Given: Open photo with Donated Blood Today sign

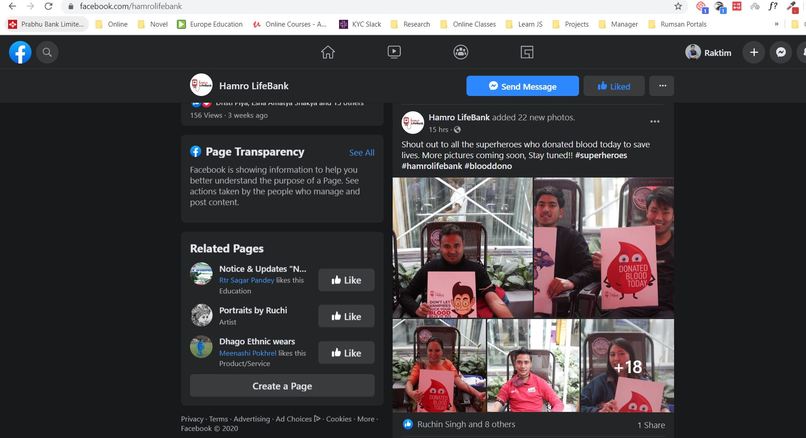Looking at the screenshot, I should click(x=604, y=247).
